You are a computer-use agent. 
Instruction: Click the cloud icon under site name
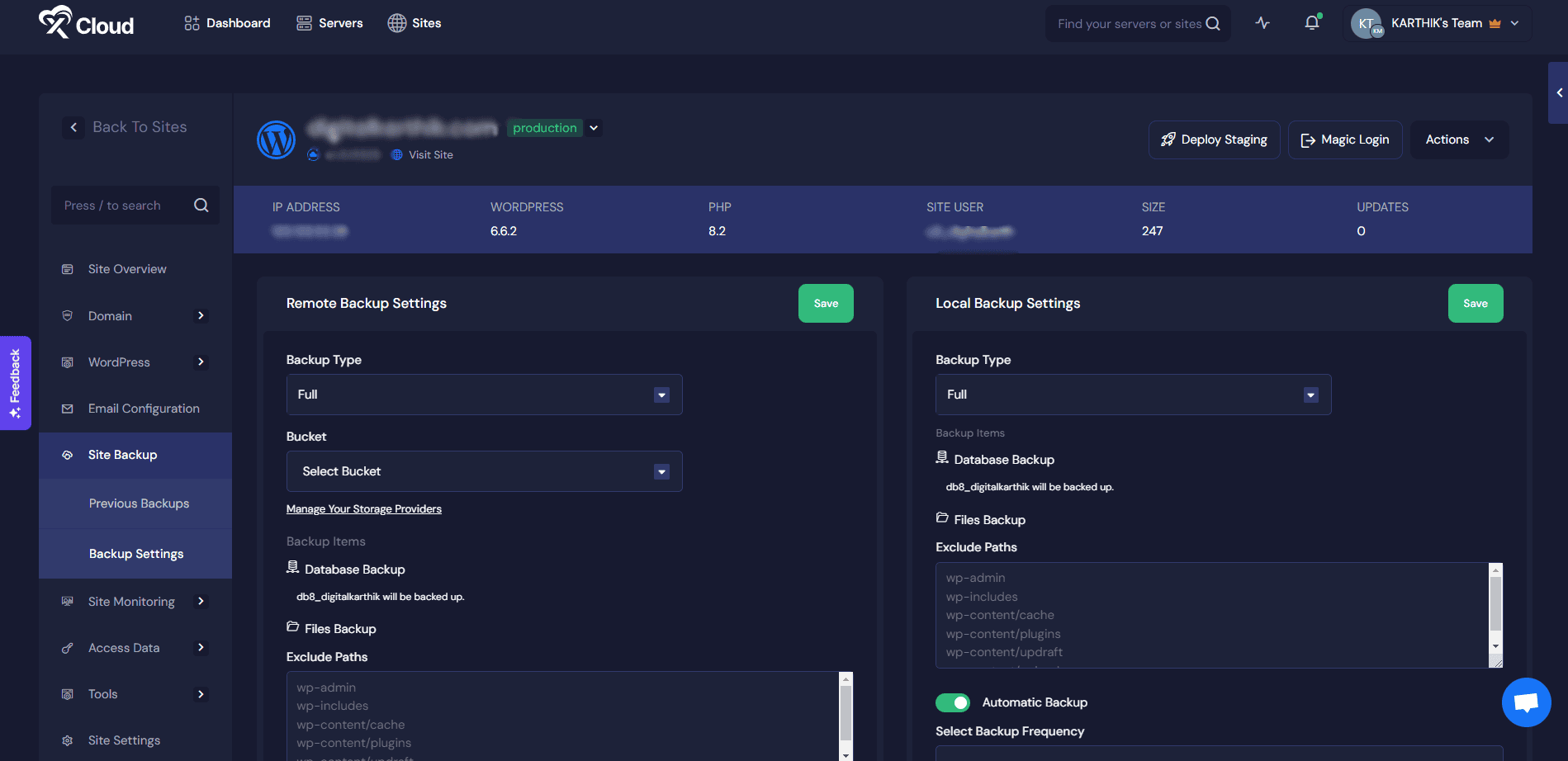pyautogui.click(x=313, y=154)
